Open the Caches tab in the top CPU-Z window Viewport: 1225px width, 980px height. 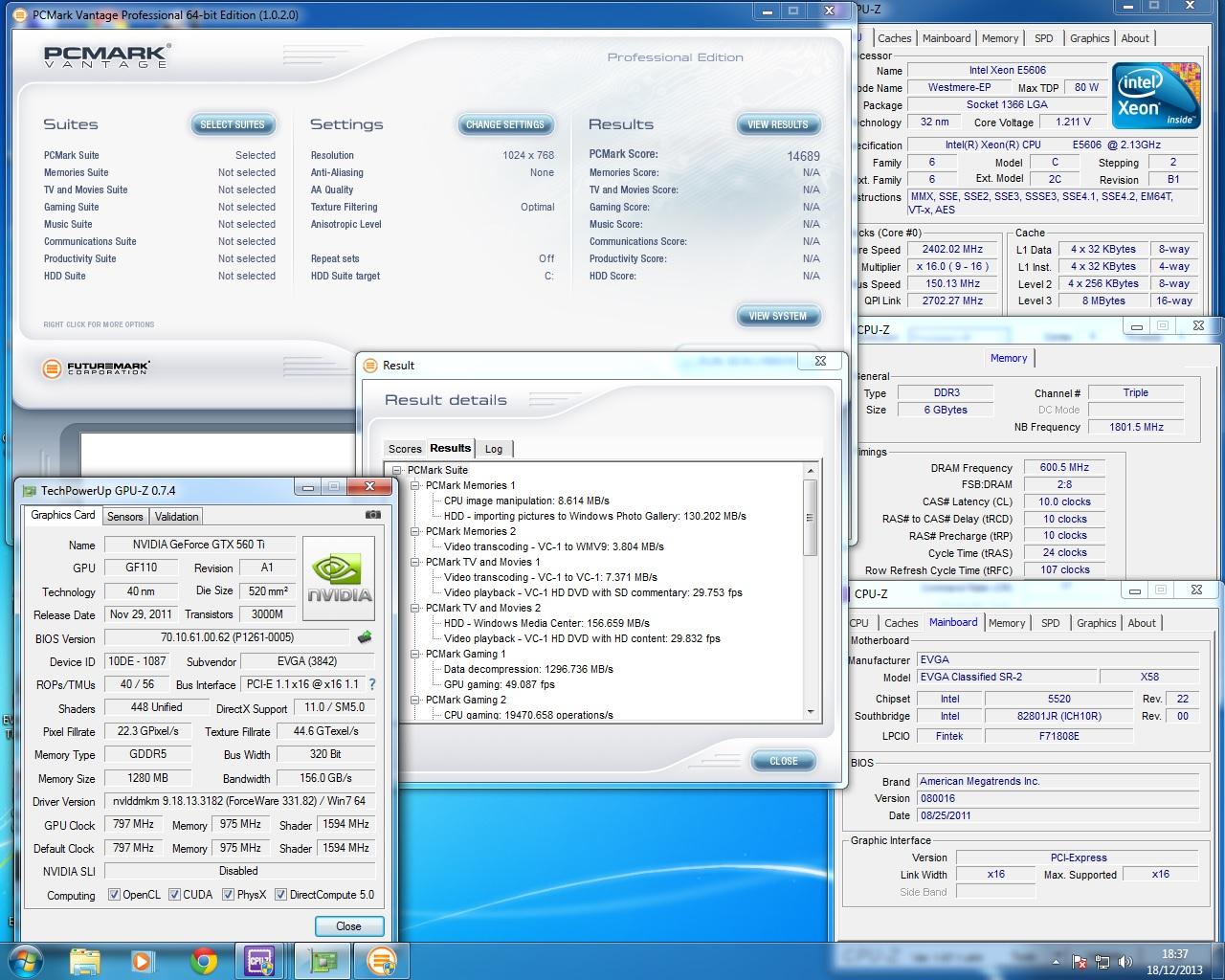click(895, 38)
